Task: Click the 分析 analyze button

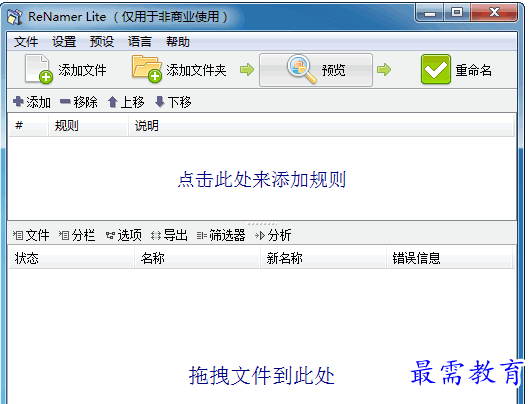Action: (273, 235)
